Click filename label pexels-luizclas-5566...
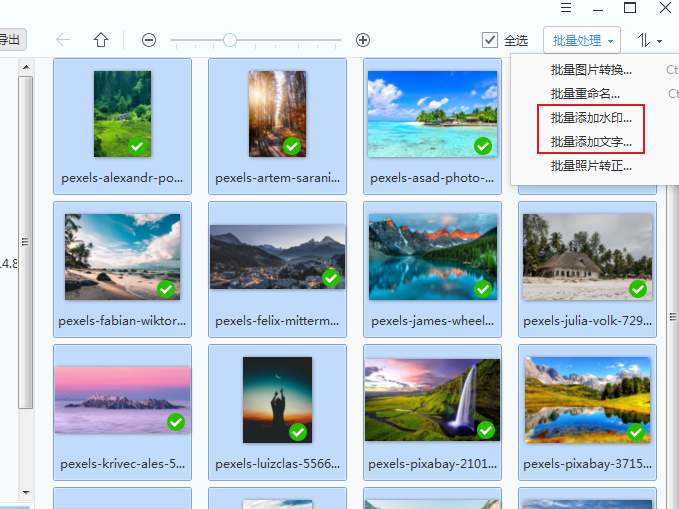The height and width of the screenshot is (509, 679). click(278, 464)
